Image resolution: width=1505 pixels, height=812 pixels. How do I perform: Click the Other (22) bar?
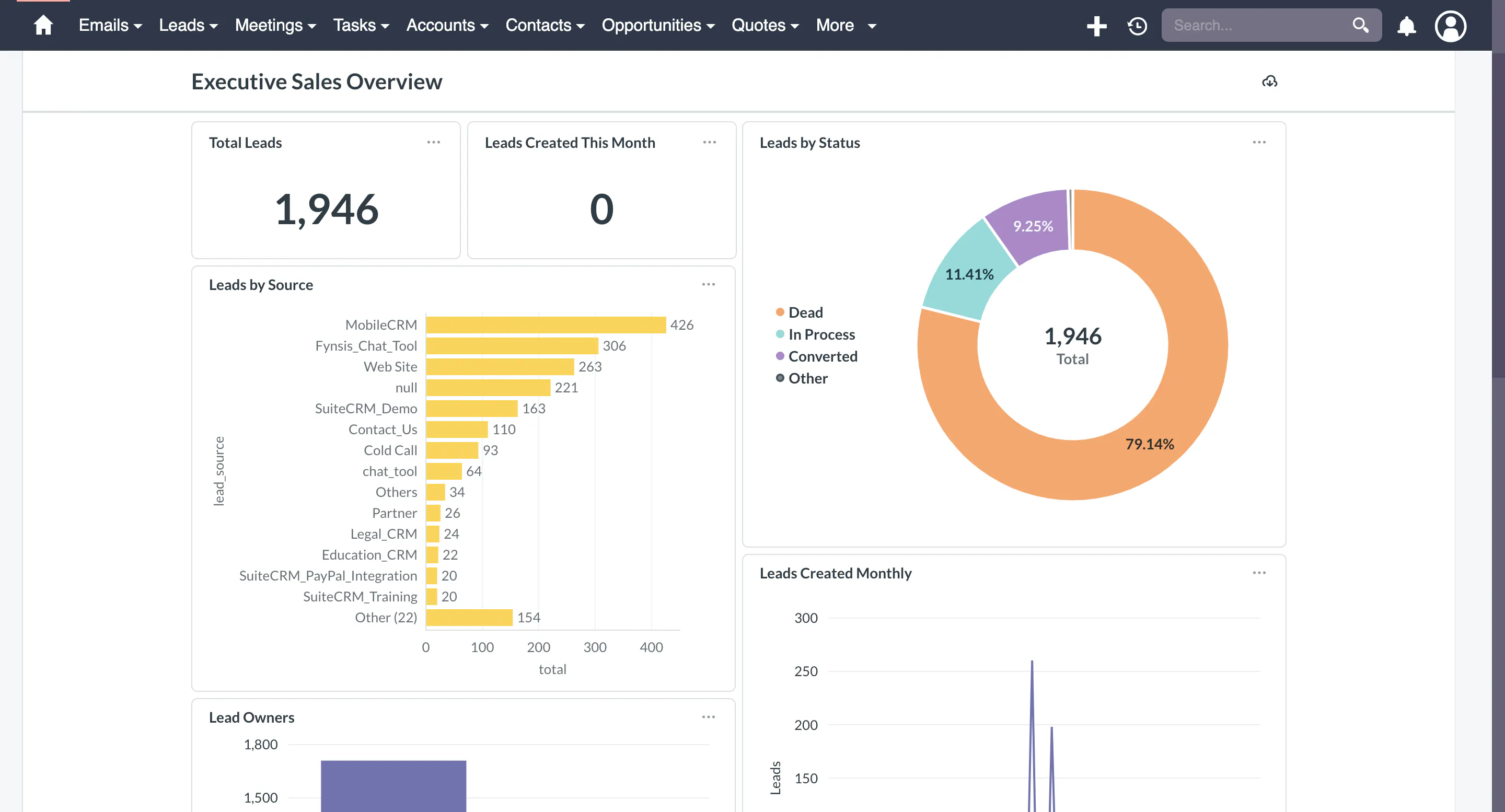[x=470, y=618]
